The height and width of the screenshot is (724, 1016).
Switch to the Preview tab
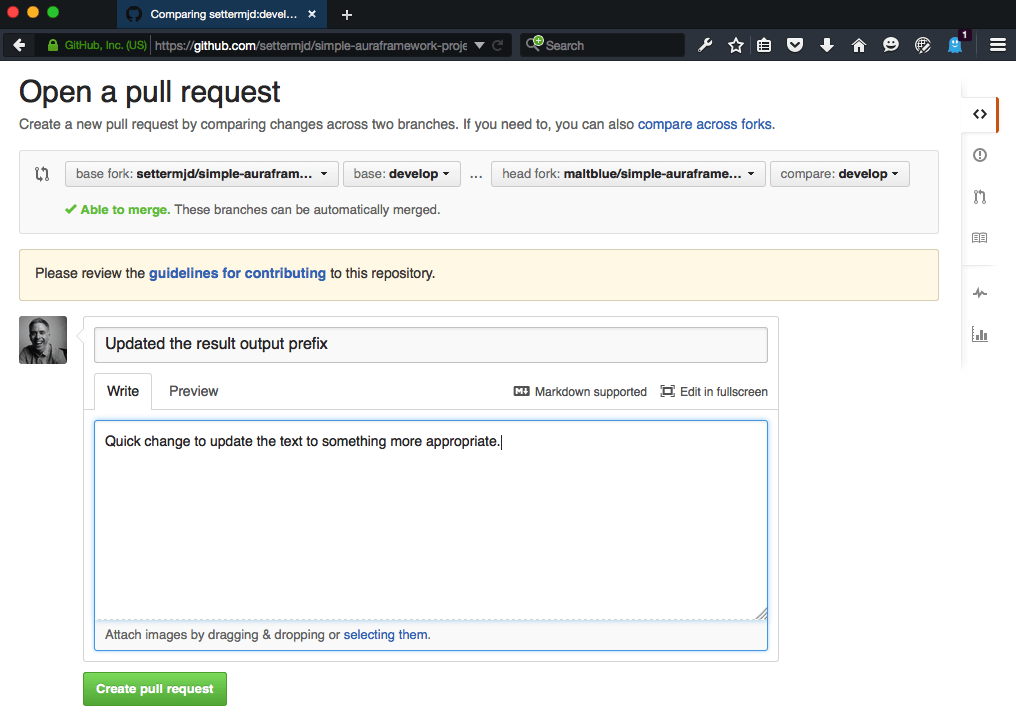193,391
